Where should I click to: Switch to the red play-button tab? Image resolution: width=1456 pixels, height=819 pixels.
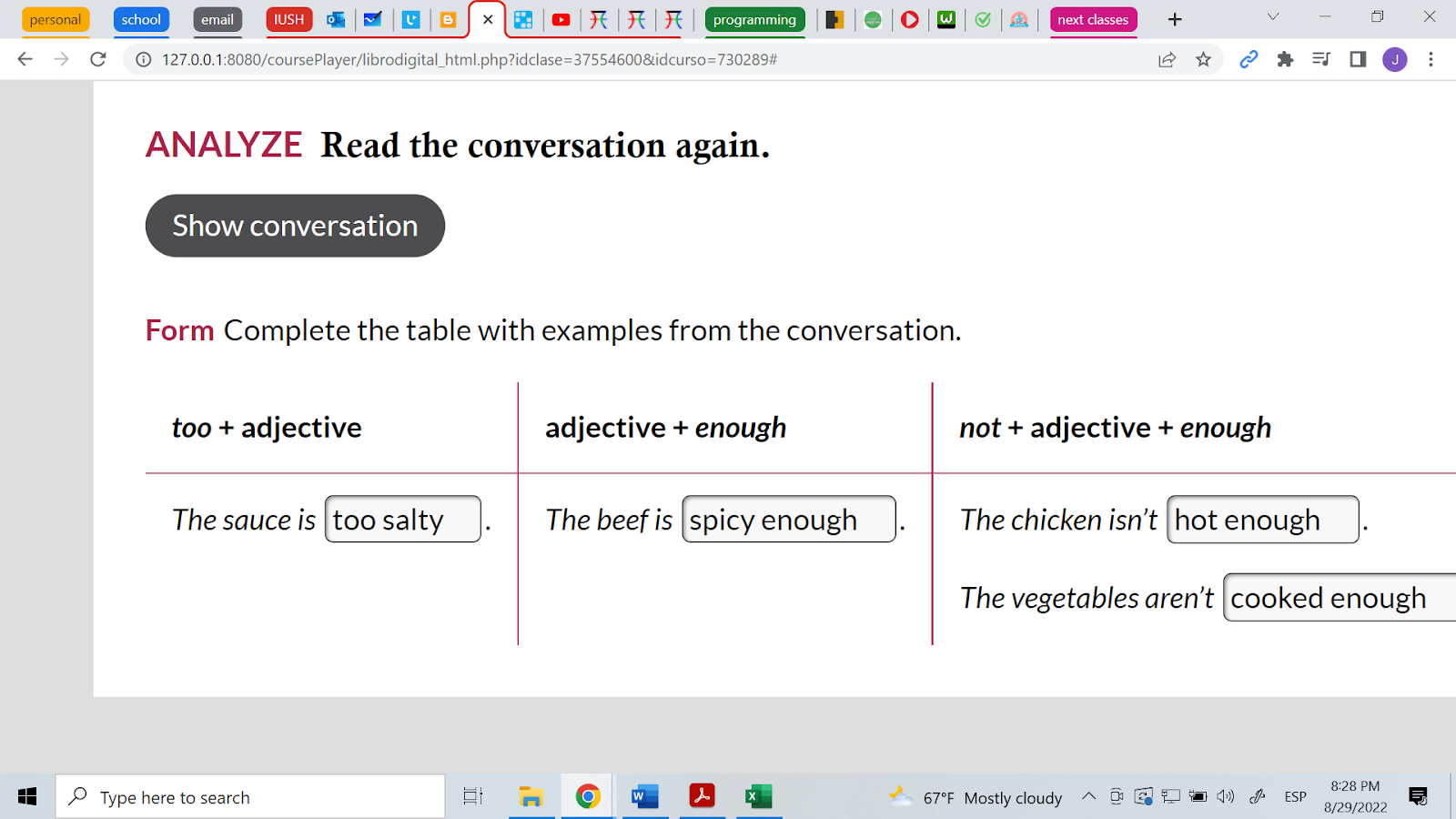click(x=910, y=20)
